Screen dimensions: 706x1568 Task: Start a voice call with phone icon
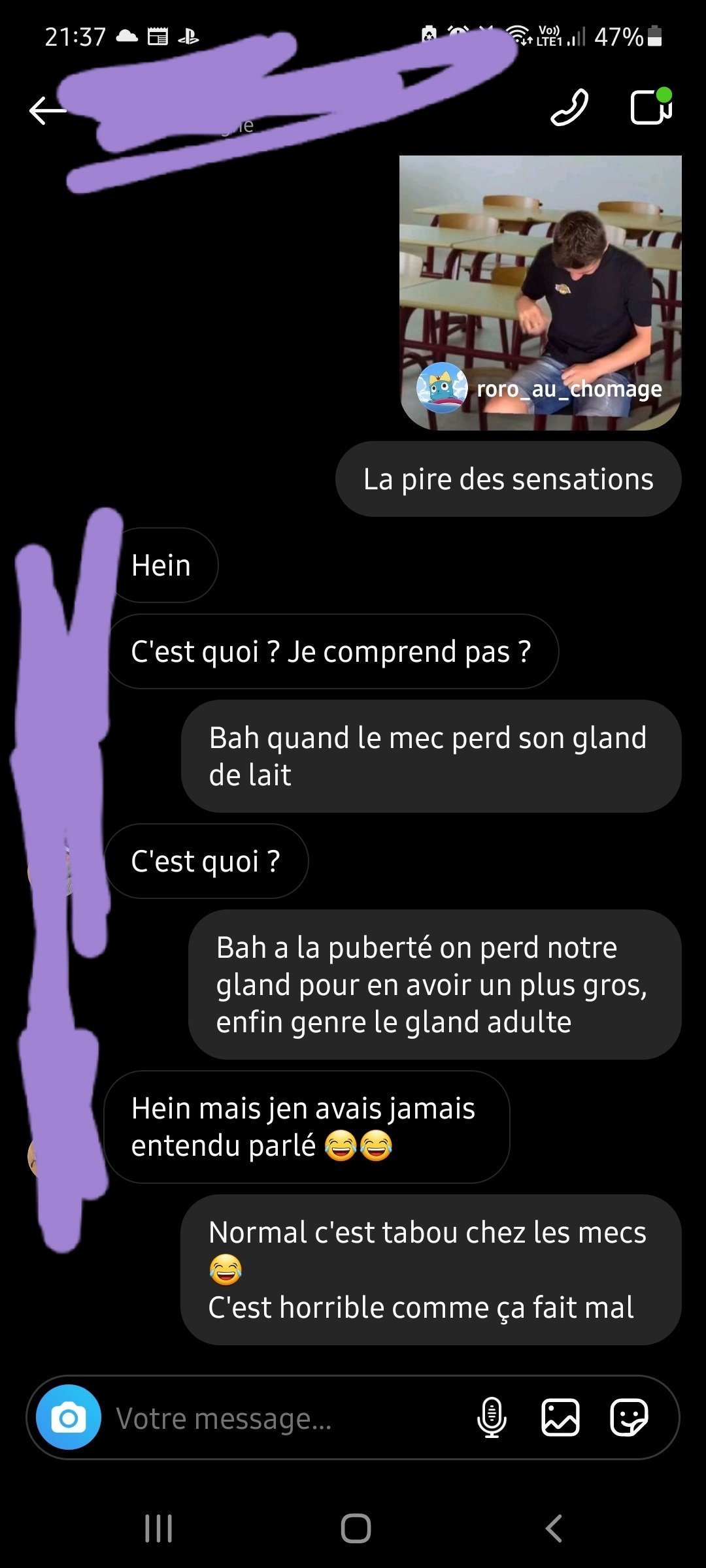coord(569,107)
